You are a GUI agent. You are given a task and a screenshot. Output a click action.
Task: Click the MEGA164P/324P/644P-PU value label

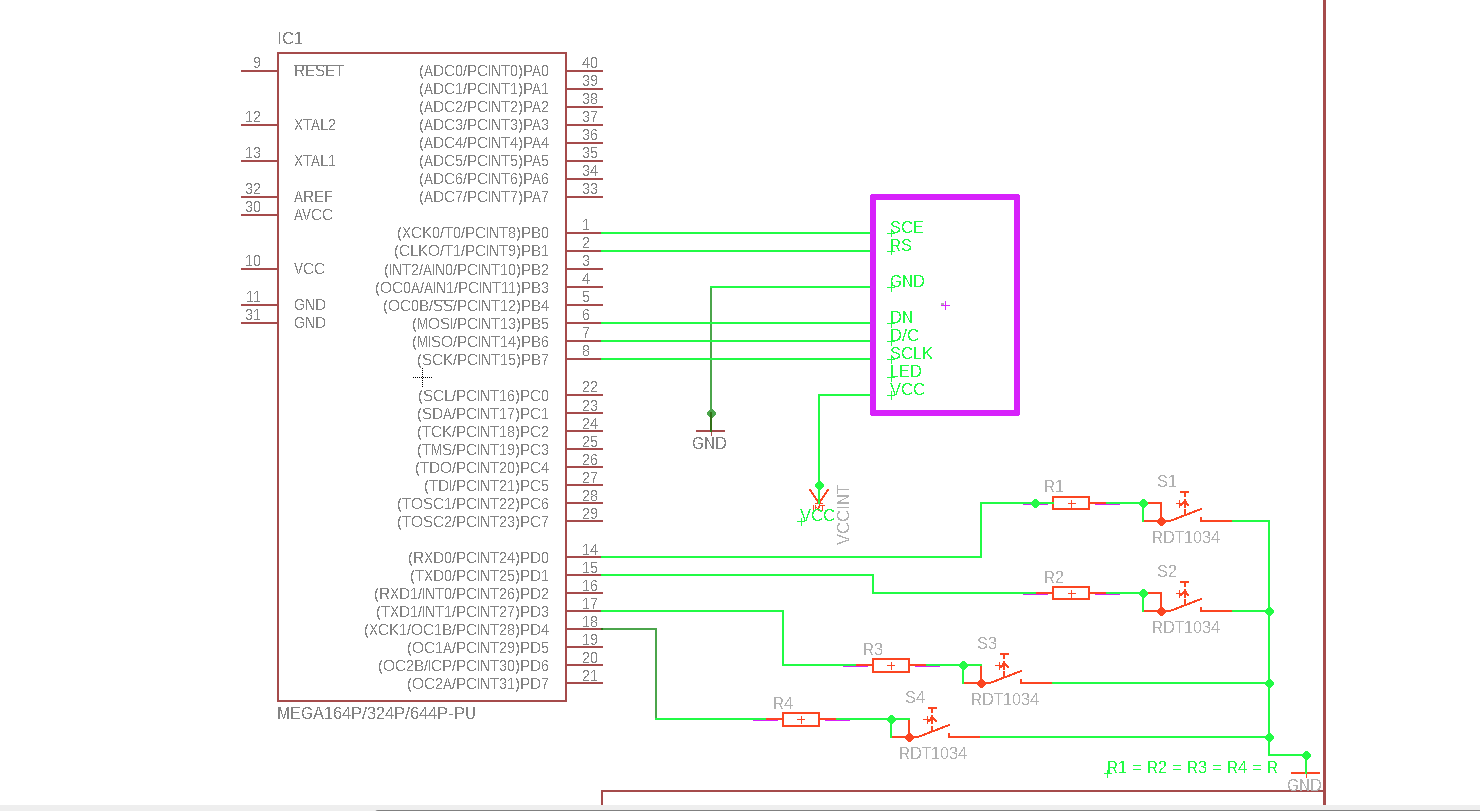pyautogui.click(x=376, y=715)
